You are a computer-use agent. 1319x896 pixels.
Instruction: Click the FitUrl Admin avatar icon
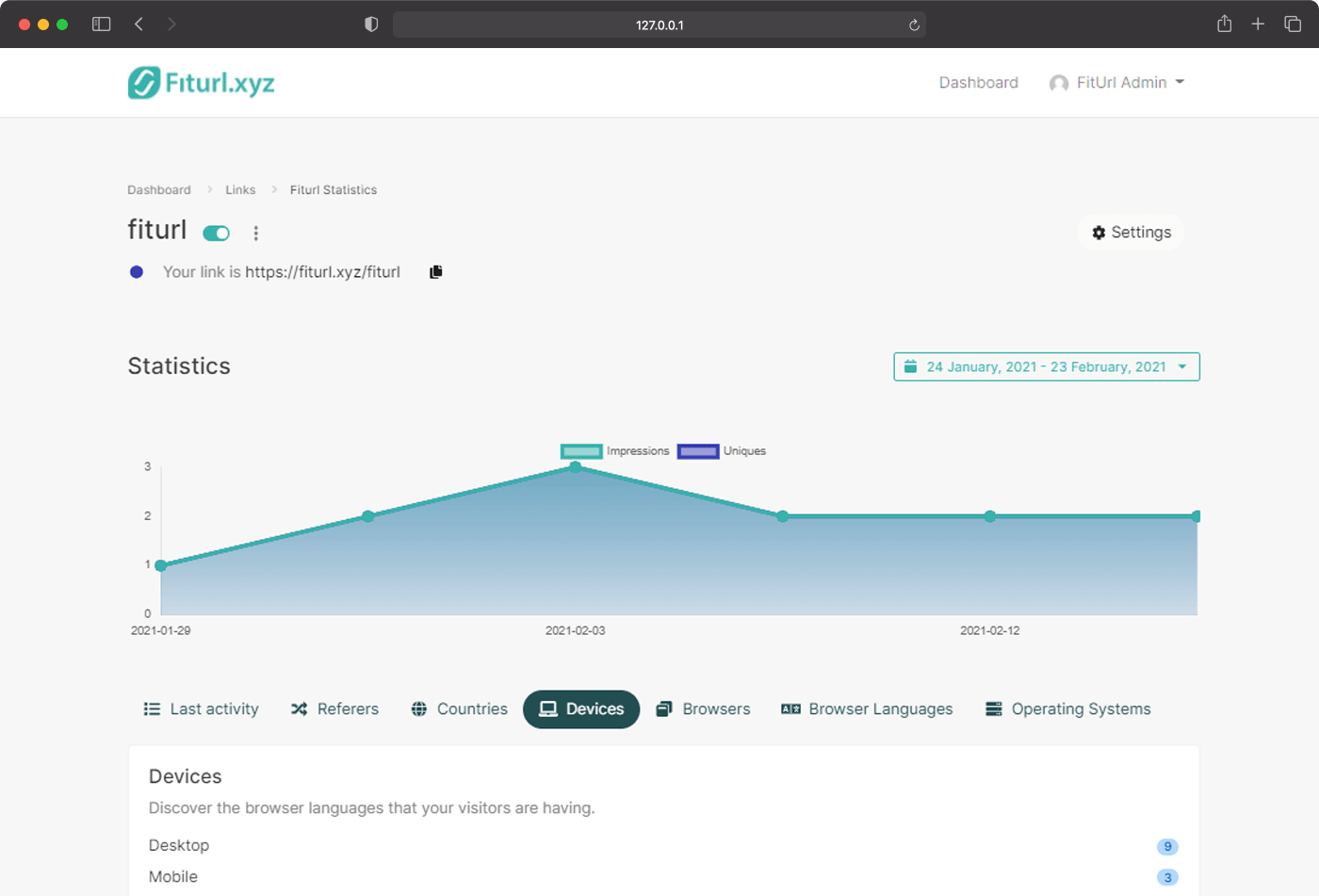coord(1059,83)
